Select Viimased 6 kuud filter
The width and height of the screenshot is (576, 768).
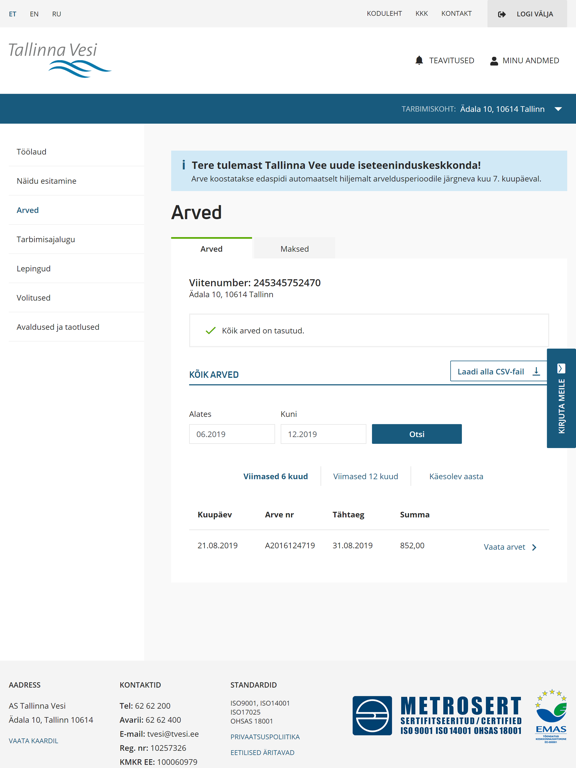(276, 476)
